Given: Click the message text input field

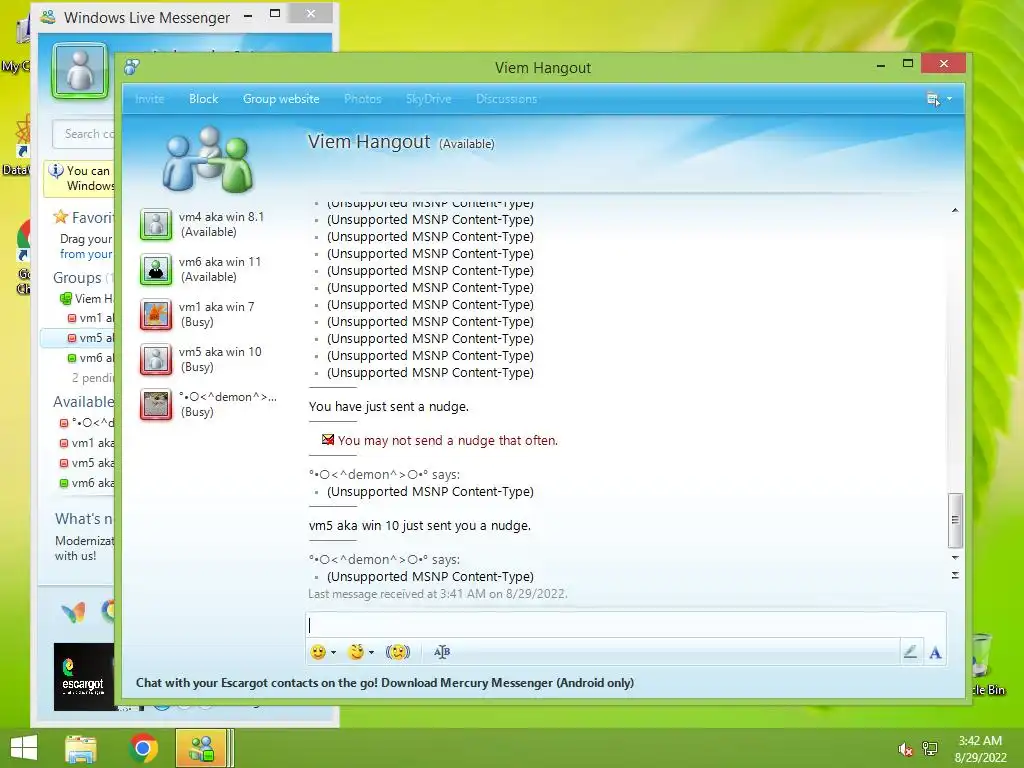Looking at the screenshot, I should pos(626,625).
